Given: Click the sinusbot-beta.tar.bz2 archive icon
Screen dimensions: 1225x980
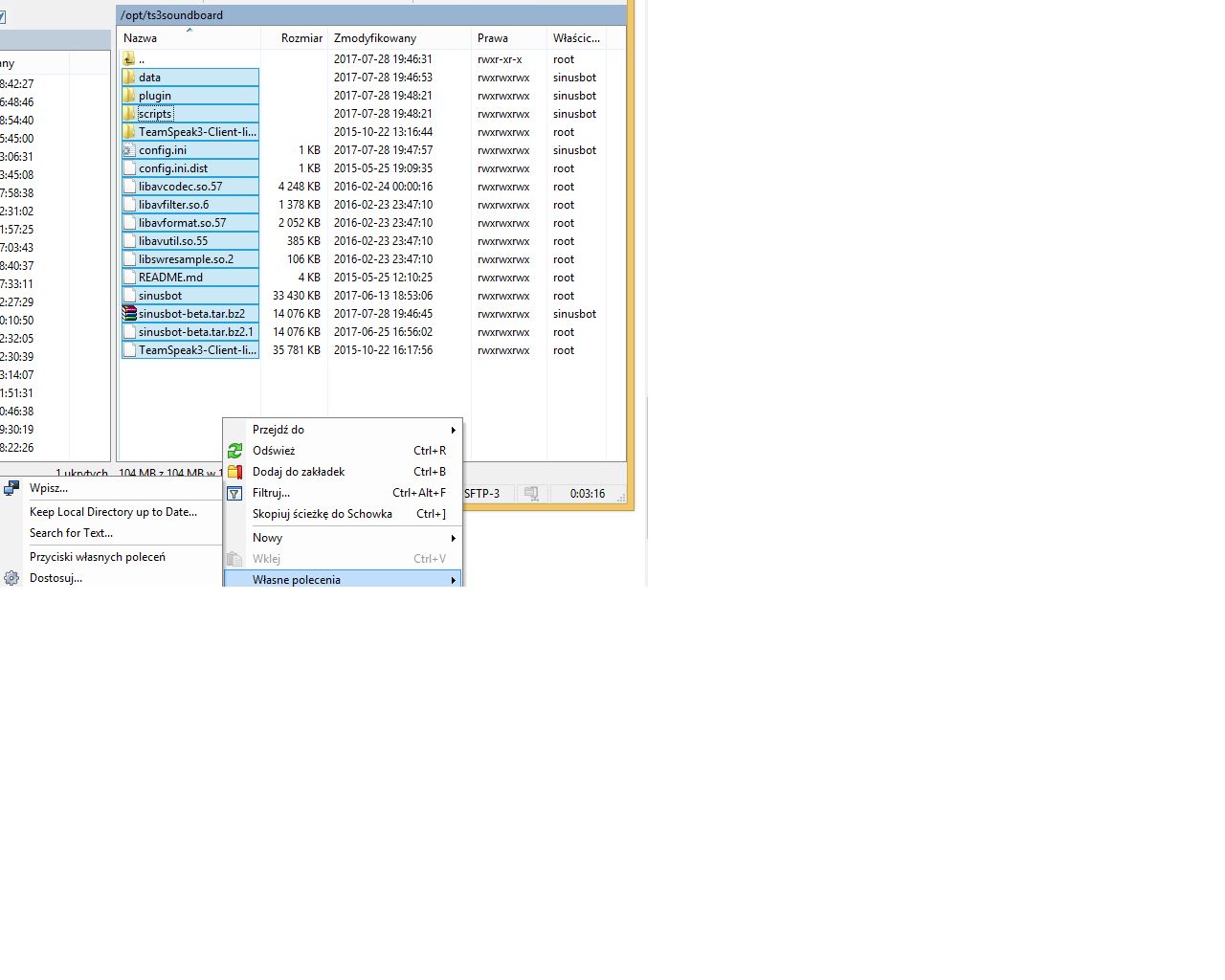Looking at the screenshot, I should 129,314.
